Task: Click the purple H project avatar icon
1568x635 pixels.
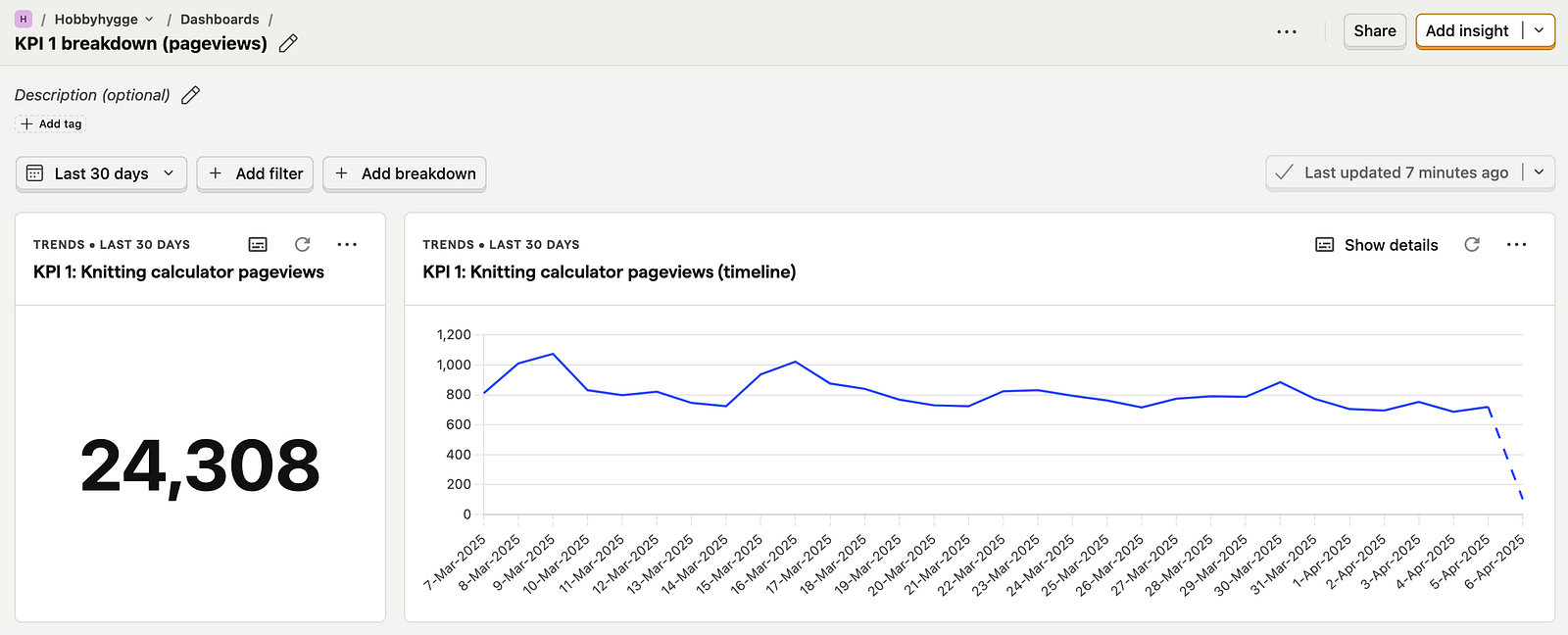Action: pyautogui.click(x=24, y=19)
